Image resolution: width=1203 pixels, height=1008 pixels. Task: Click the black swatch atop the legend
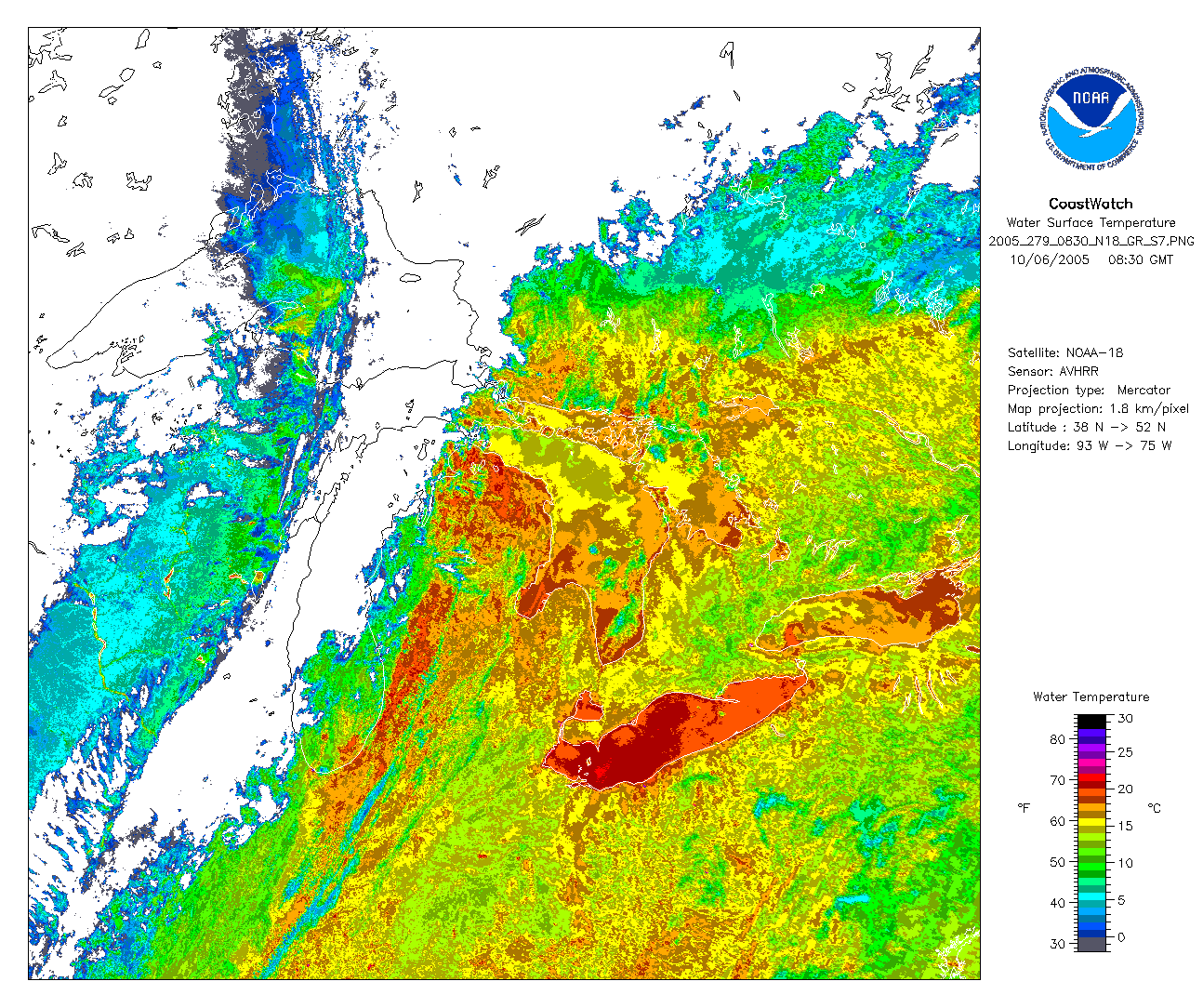click(x=1091, y=721)
